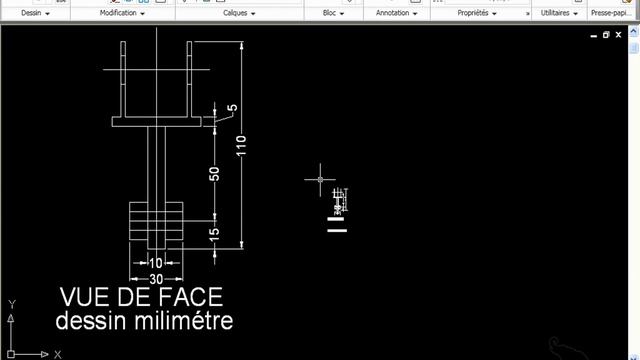Image resolution: width=640 pixels, height=360 pixels.
Task: Select the 30 dimension text under the part
Action: tap(156, 280)
